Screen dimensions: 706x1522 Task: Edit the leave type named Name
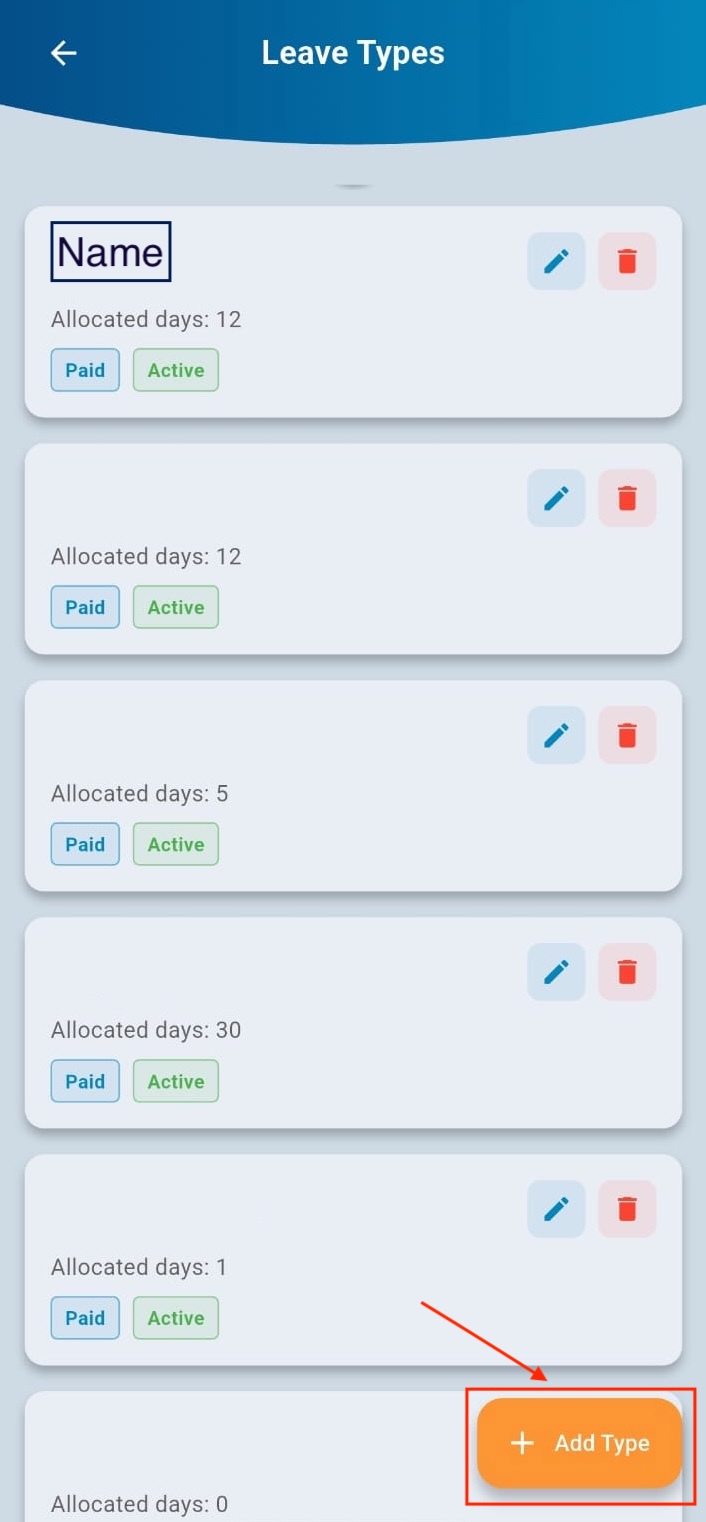click(x=556, y=261)
